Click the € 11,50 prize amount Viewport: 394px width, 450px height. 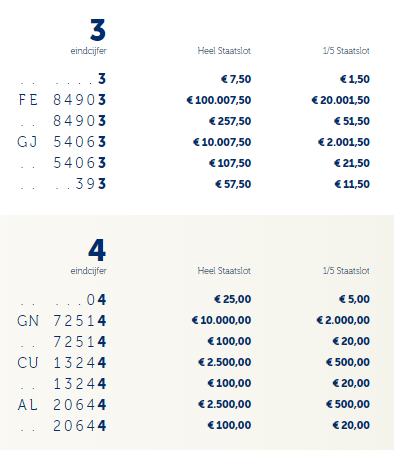coord(352,184)
